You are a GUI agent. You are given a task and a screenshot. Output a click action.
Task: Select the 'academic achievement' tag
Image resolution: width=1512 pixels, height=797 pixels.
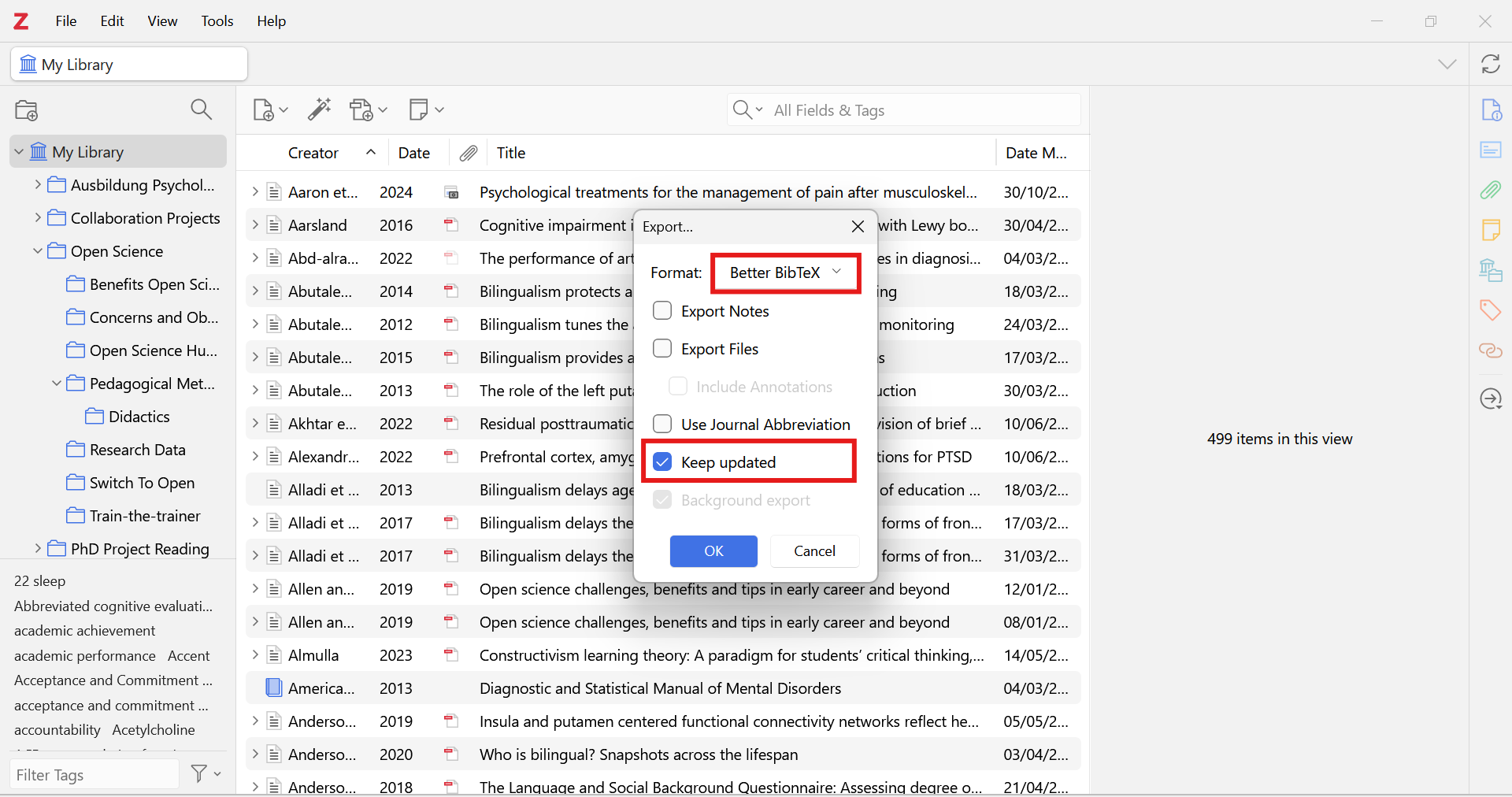click(84, 631)
